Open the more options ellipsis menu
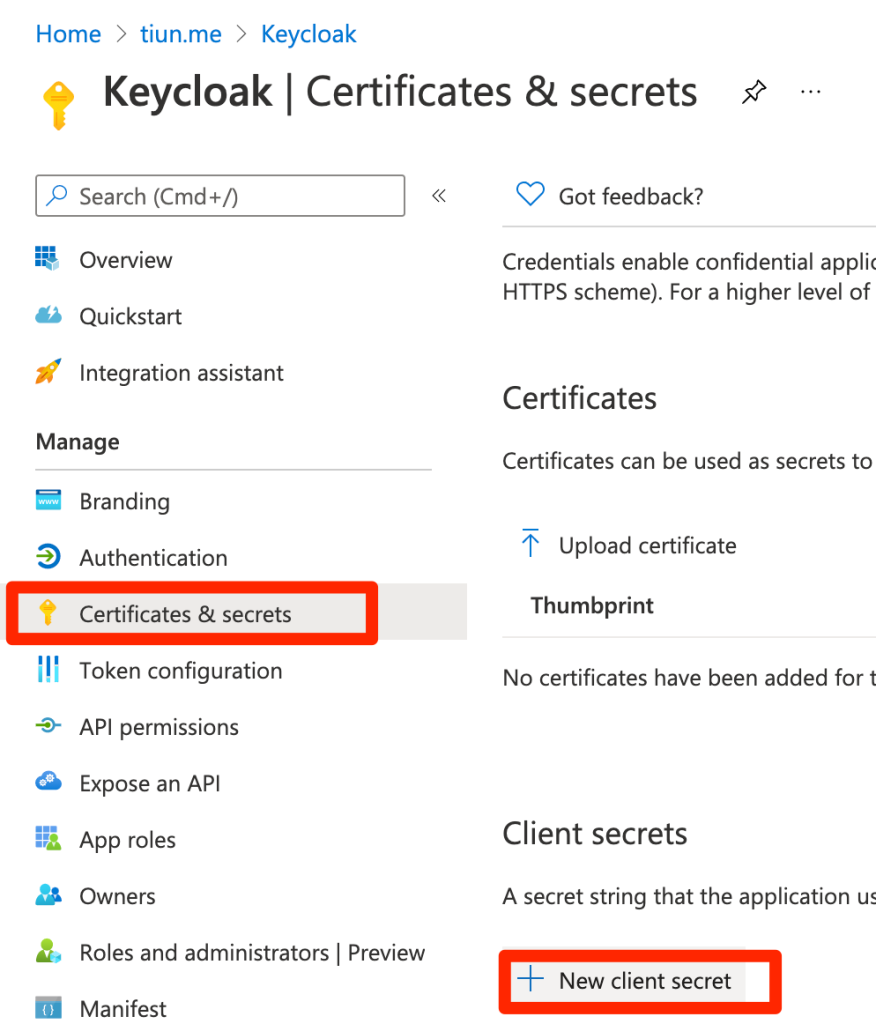This screenshot has height=1024, width=876. (x=811, y=91)
